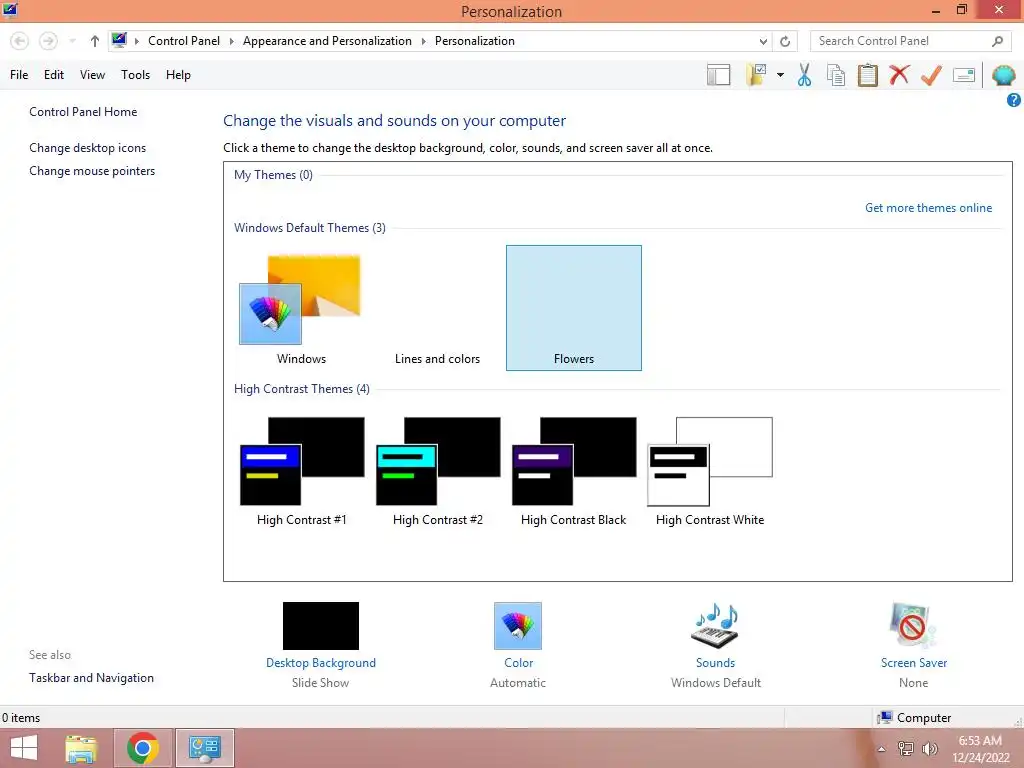Click High Contrast Themes (4) header
This screenshot has width=1024, height=768.
coord(302,389)
